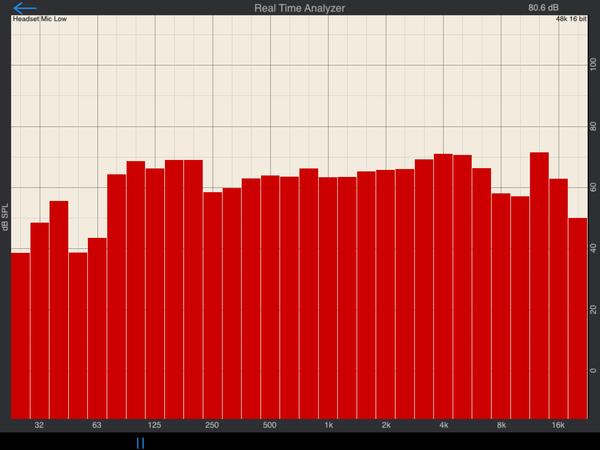Tap the 40 dB scale label
600x450 pixels.
click(x=593, y=249)
